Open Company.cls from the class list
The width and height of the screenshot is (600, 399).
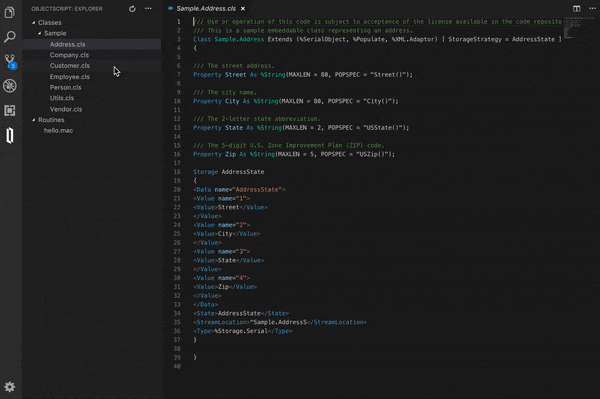click(92, 55)
